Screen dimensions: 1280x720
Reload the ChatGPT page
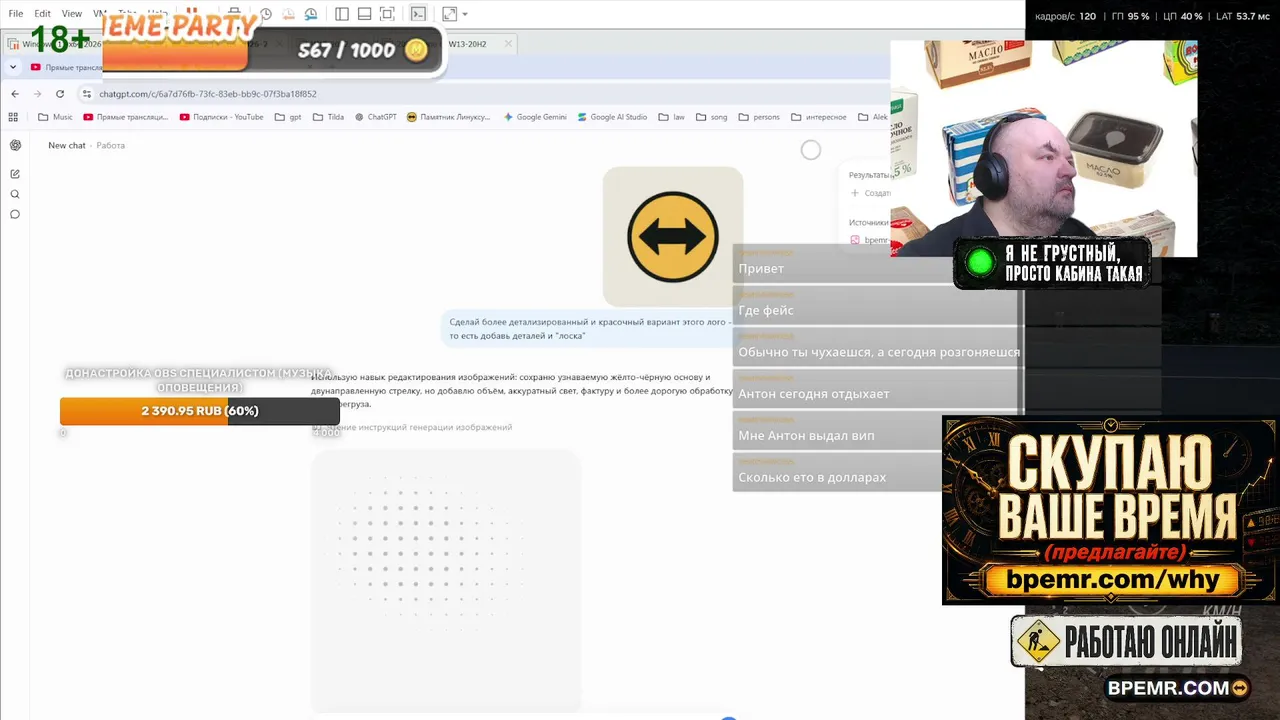(60, 94)
